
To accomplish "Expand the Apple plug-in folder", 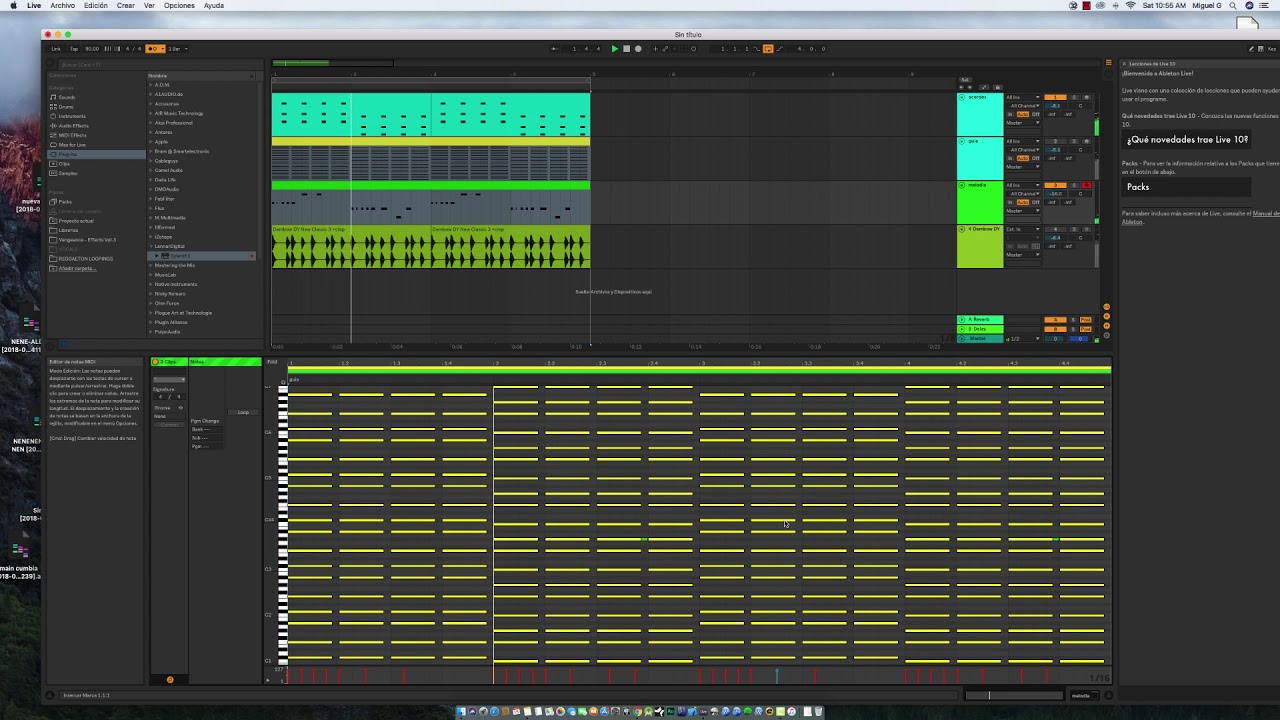I will [151, 142].
